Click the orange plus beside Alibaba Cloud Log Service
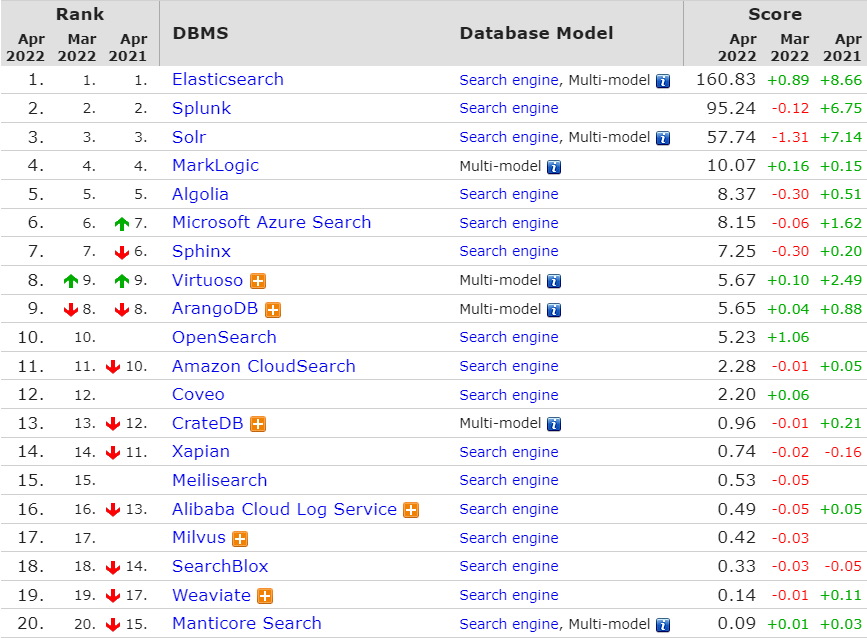Screen dimensions: 867x638 tap(411, 510)
